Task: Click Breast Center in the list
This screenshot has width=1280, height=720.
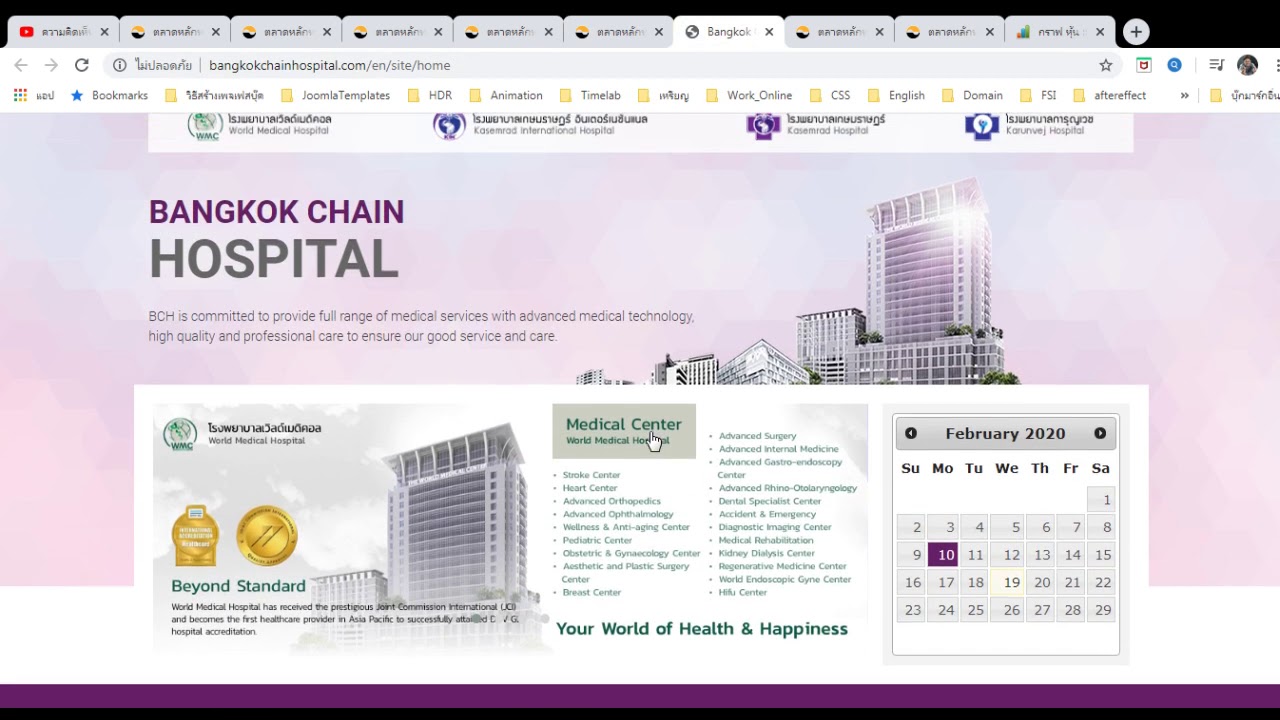Action: pyautogui.click(x=591, y=592)
